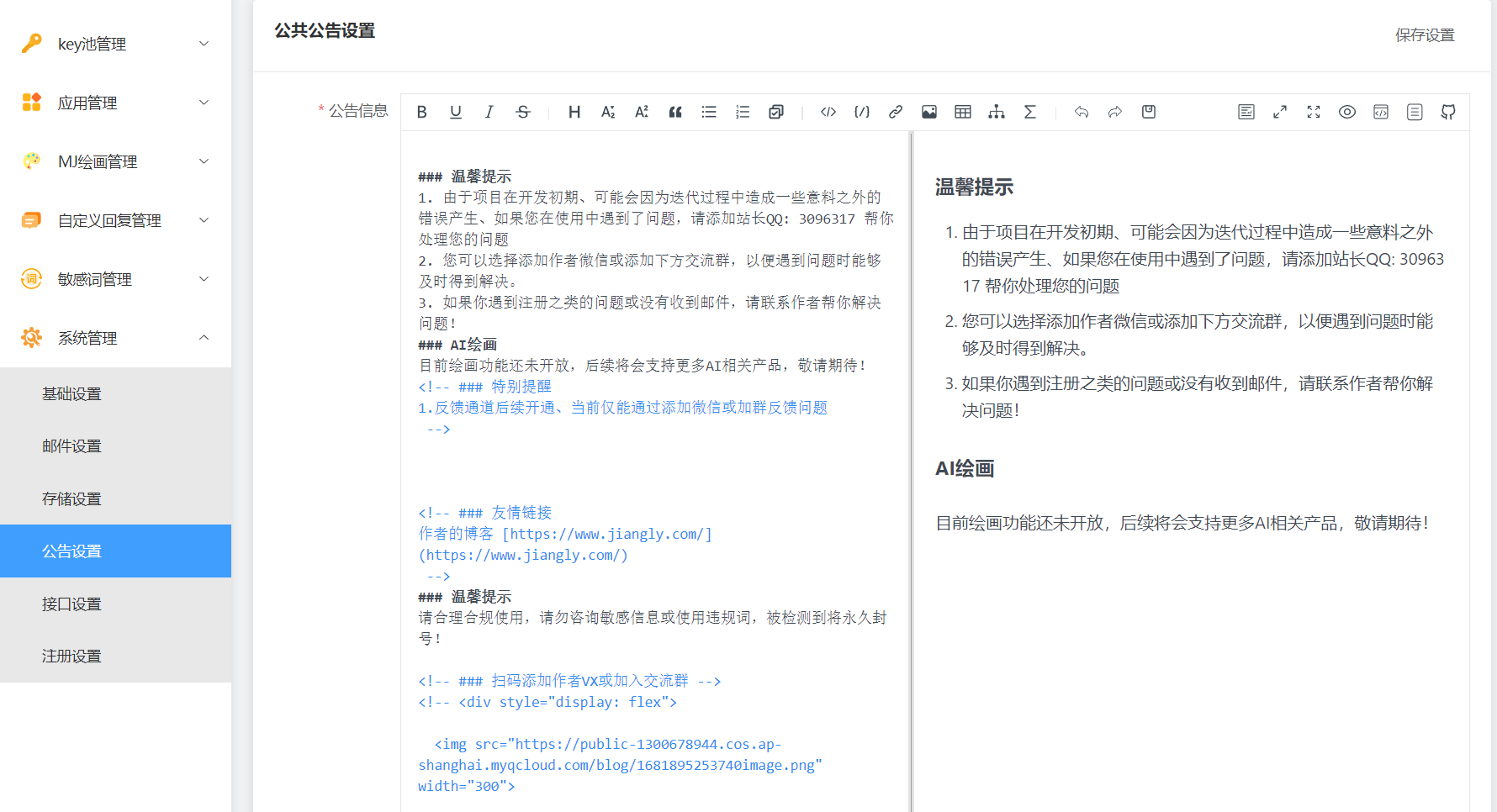1497x812 pixels.
Task: Toggle bold formatting in the editor
Action: [x=422, y=112]
